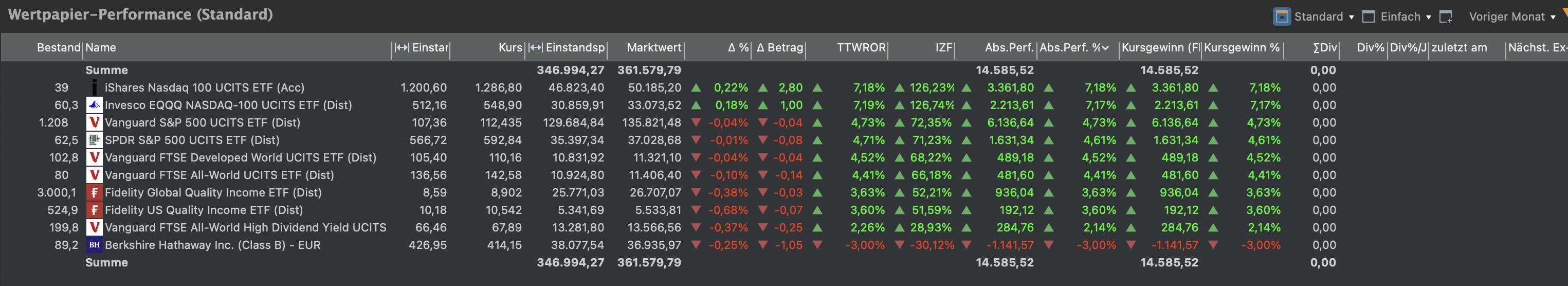
Task: Click the Berkshire Hathaway BH logo icon
Action: coord(95,245)
